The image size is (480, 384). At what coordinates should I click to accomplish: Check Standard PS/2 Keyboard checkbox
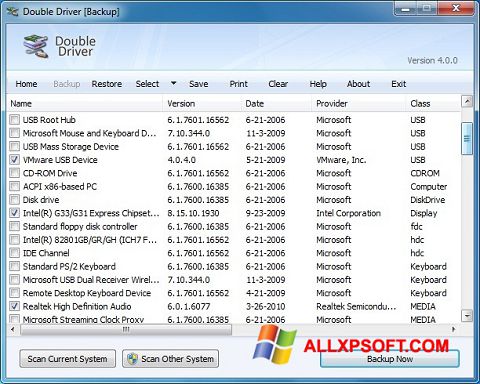tap(14, 266)
